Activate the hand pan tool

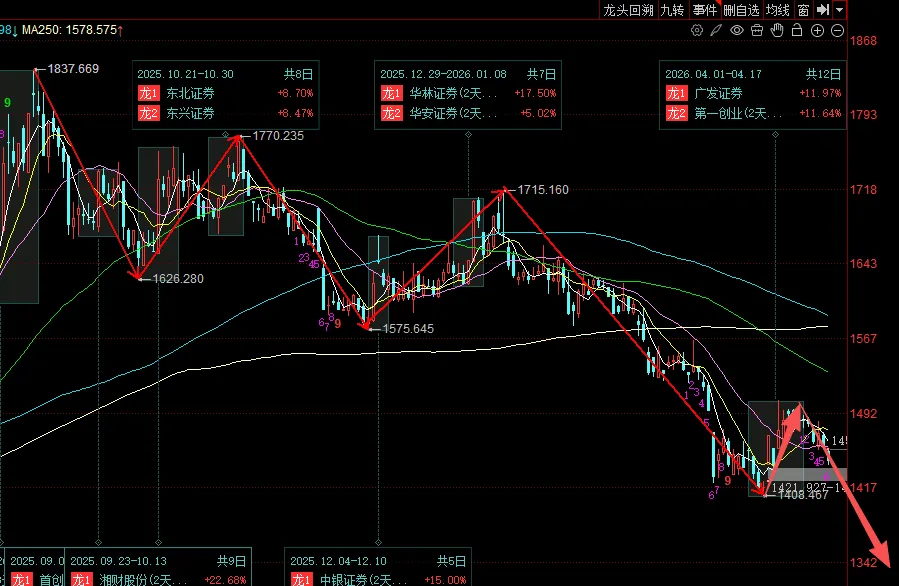point(777,30)
